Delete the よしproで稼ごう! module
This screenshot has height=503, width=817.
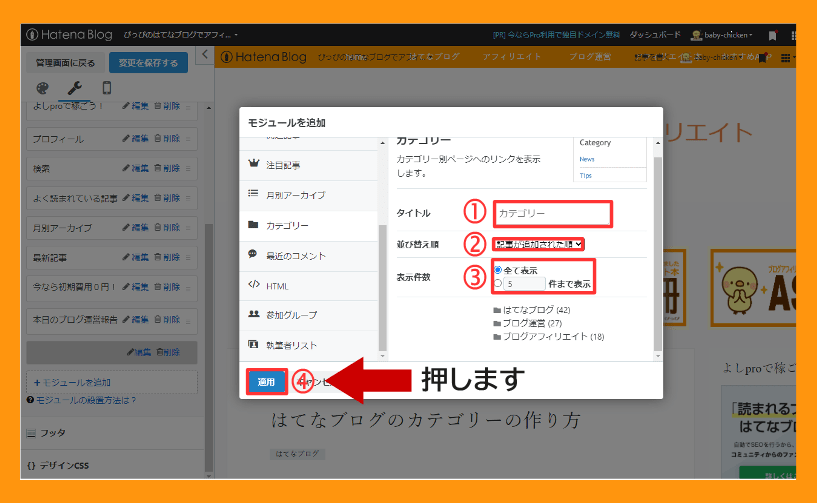pos(167,106)
